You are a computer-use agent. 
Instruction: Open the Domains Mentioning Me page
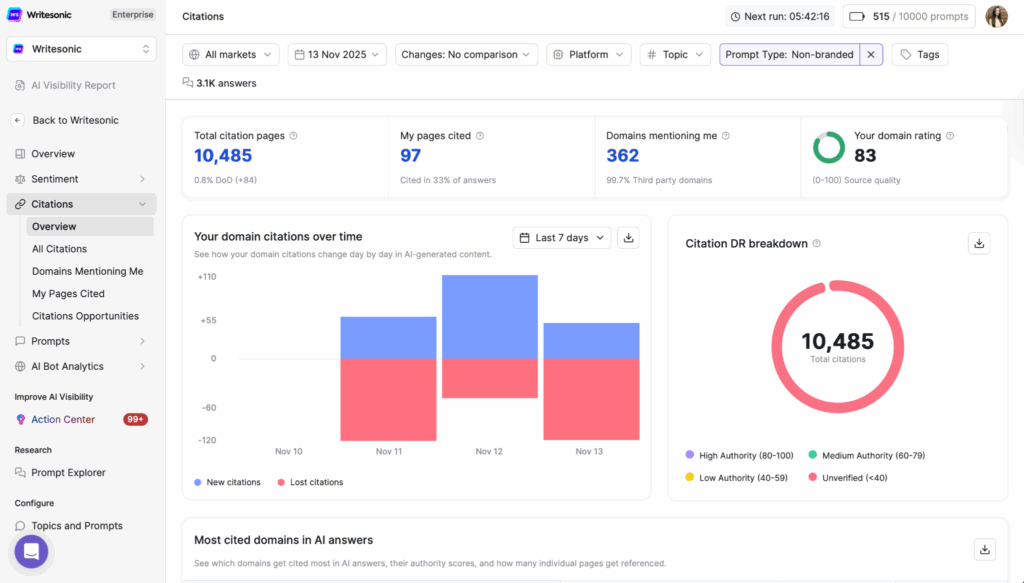[89, 271]
